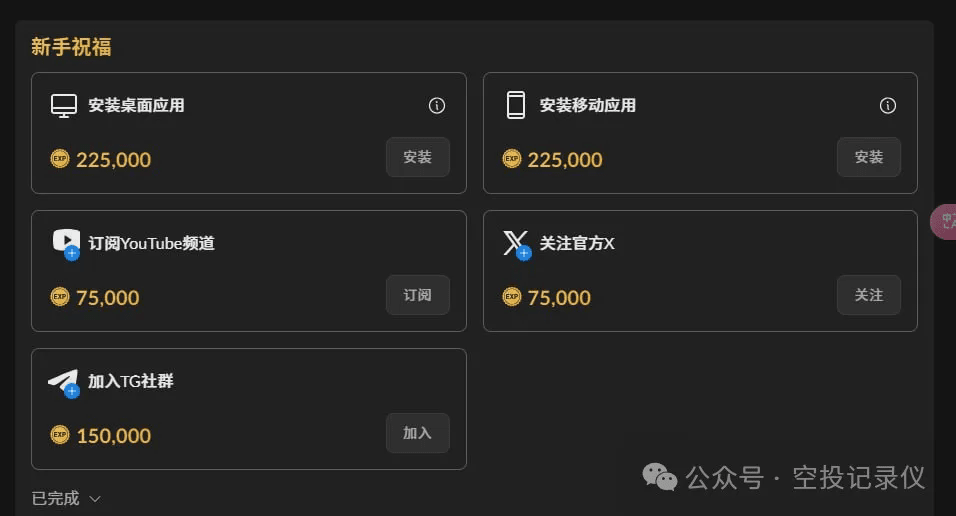
Task: Subscribe with the 订阅 button
Action: (x=418, y=295)
